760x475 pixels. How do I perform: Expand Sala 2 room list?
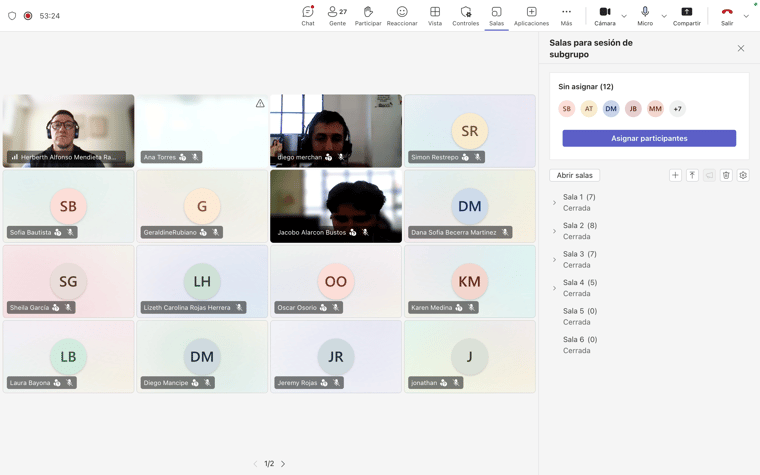click(x=554, y=231)
